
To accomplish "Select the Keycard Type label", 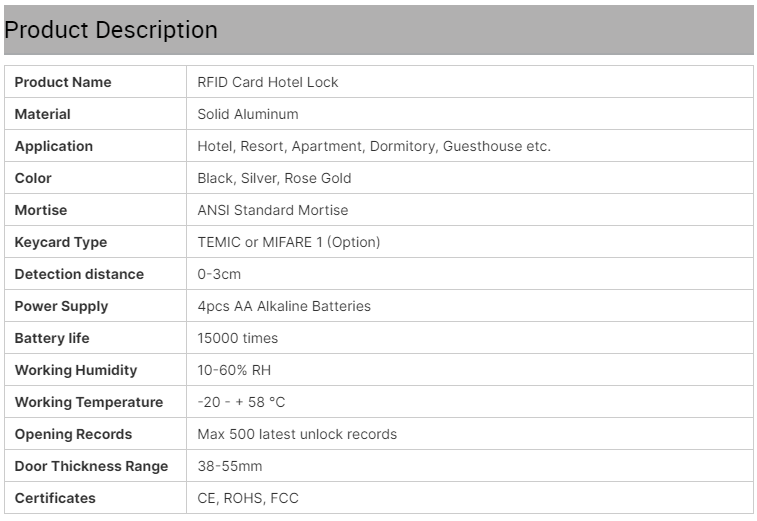I will coord(61,242).
